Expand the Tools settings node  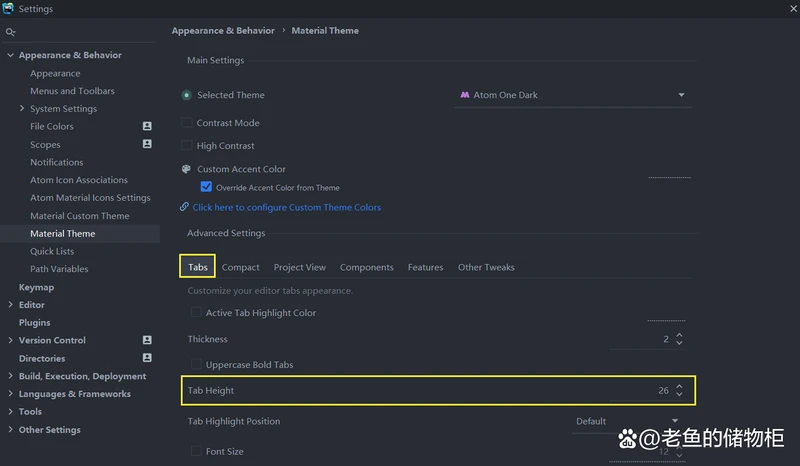click(10, 411)
